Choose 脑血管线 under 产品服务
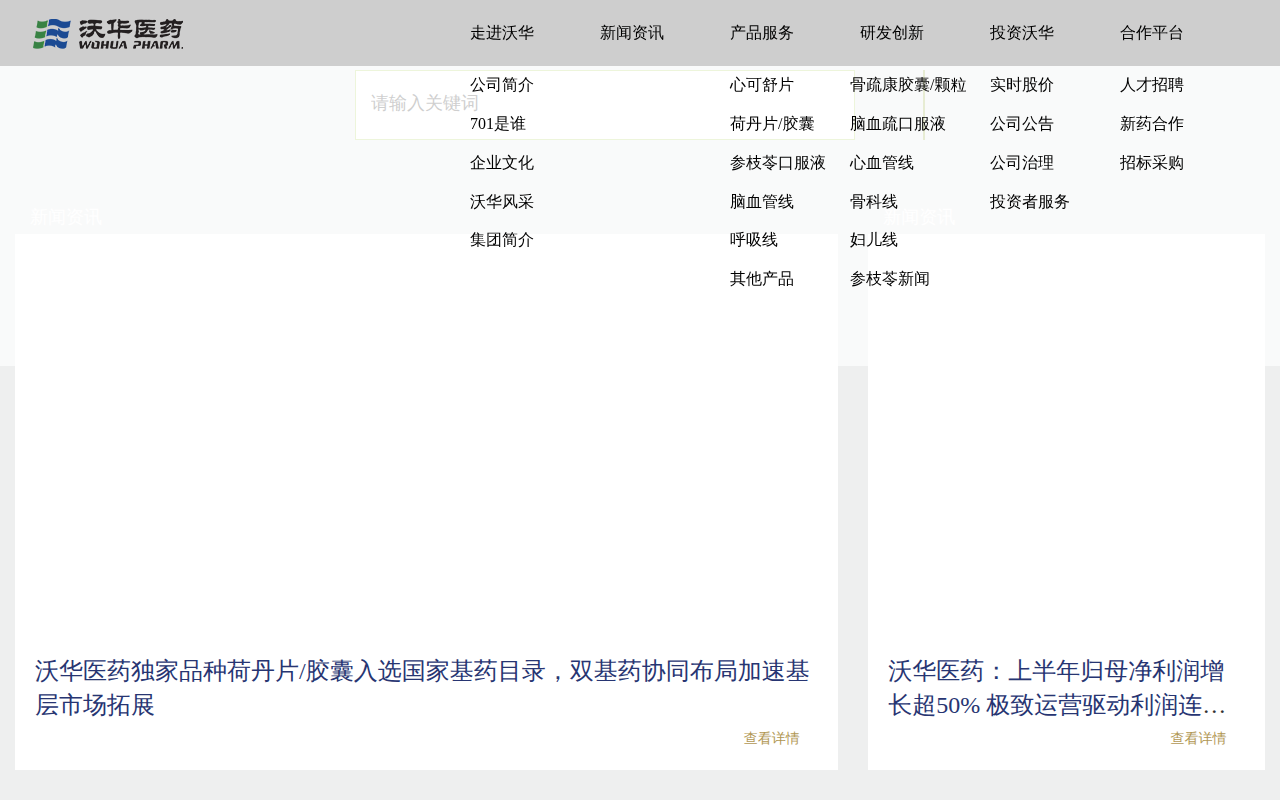The height and width of the screenshot is (800, 1280). (x=762, y=202)
